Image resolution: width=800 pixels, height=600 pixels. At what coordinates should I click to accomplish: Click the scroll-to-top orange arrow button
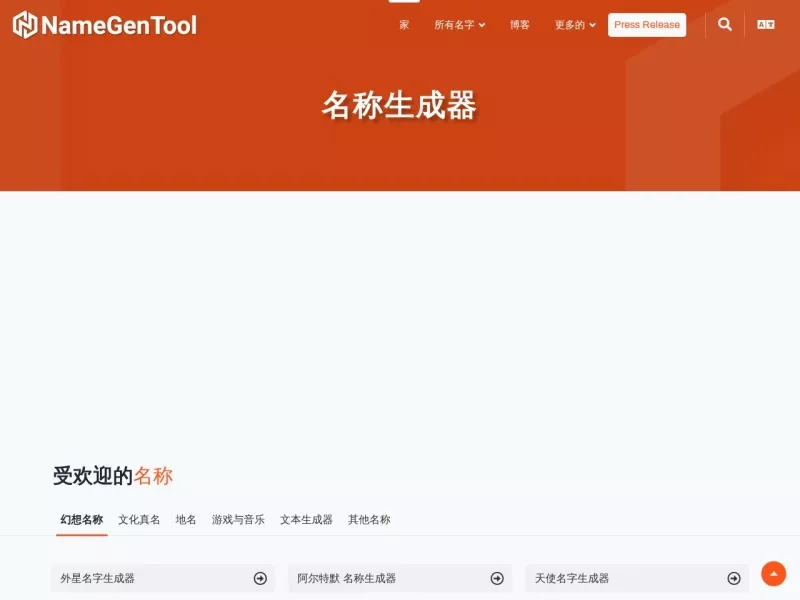[773, 574]
